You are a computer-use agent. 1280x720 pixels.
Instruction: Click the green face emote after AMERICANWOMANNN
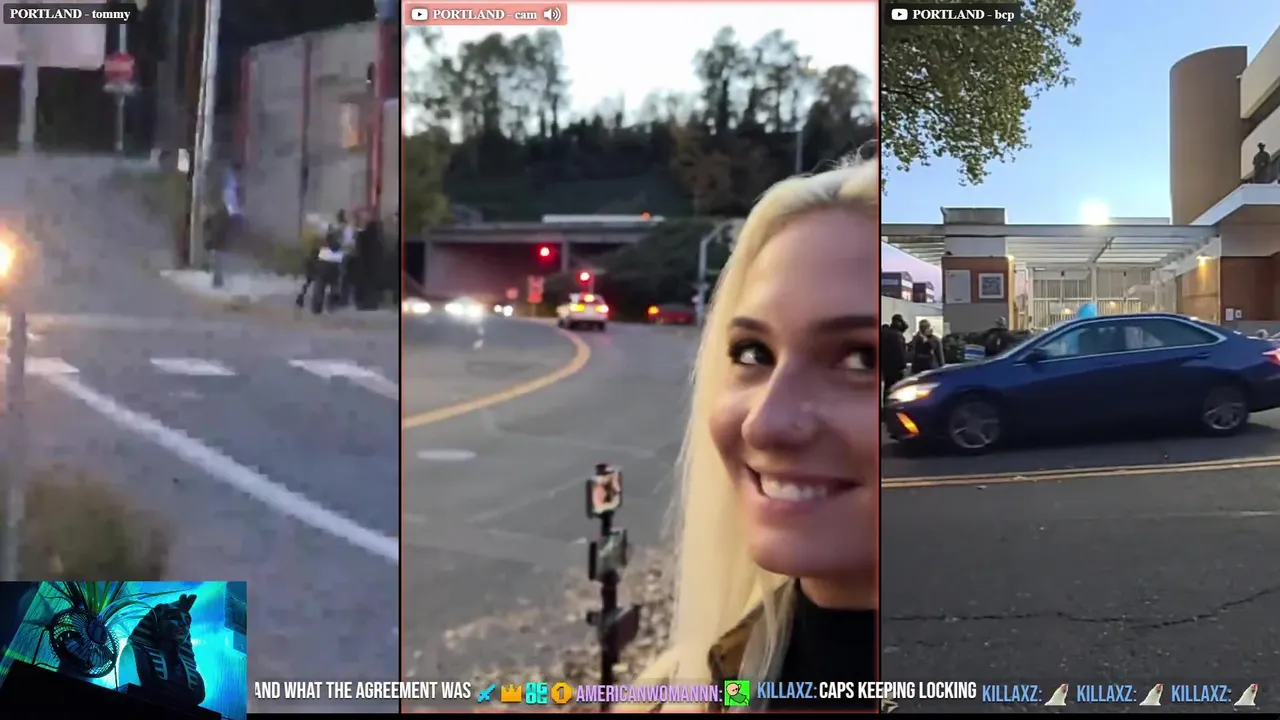(737, 692)
